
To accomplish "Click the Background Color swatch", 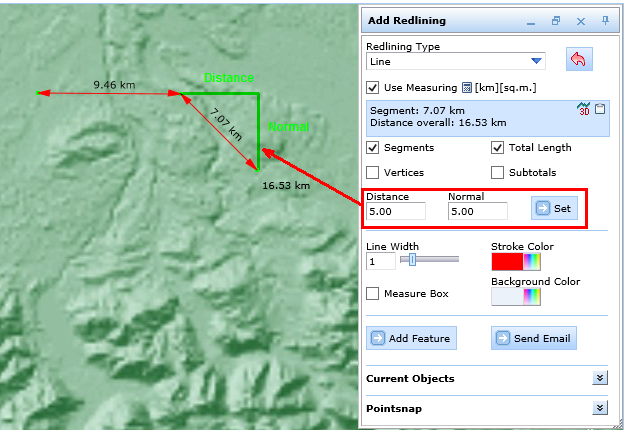I will coord(507,297).
